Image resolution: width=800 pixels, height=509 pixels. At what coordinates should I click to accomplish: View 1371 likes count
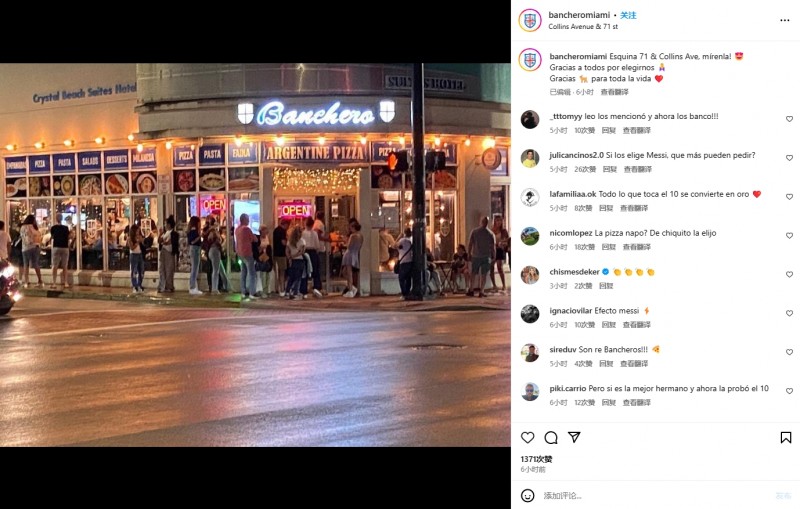point(536,459)
